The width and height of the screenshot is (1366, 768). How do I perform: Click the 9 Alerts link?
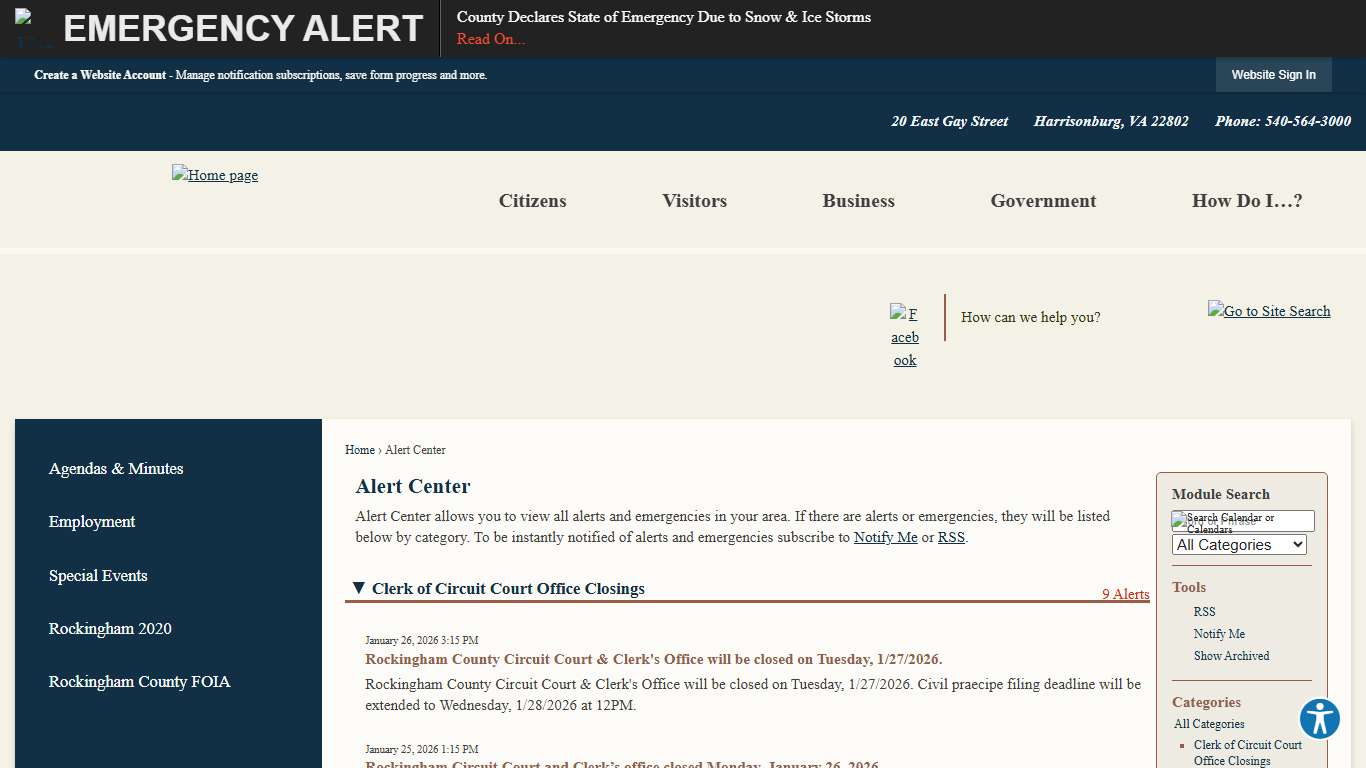[x=1125, y=594]
